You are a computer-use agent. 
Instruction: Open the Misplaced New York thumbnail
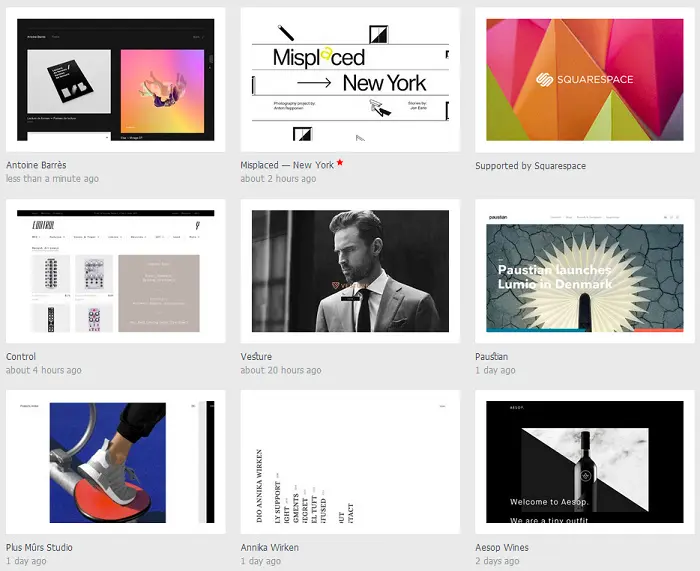pyautogui.click(x=350, y=79)
